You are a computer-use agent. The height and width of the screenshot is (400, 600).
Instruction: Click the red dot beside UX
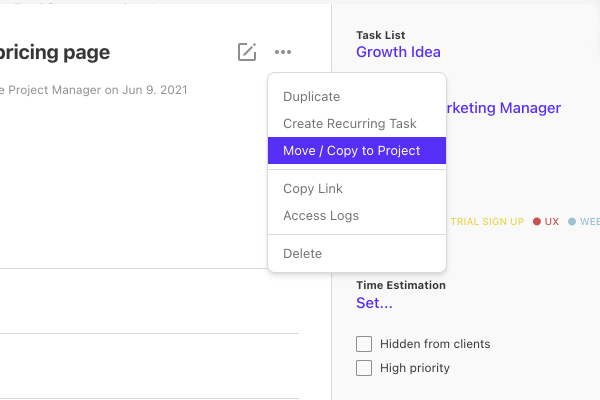click(537, 222)
